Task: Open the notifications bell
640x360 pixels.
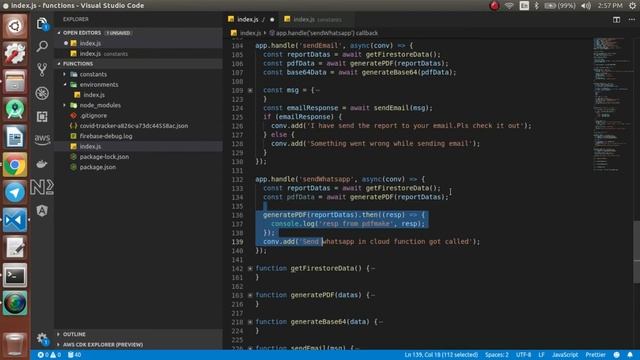Action: [630, 355]
